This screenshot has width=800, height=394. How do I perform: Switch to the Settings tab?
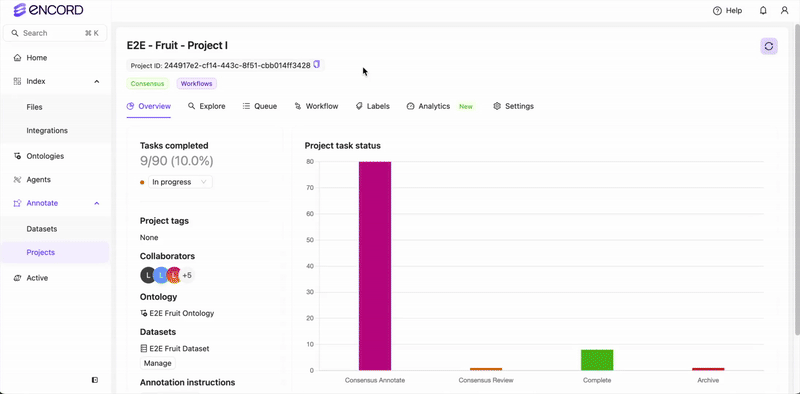[513, 106]
